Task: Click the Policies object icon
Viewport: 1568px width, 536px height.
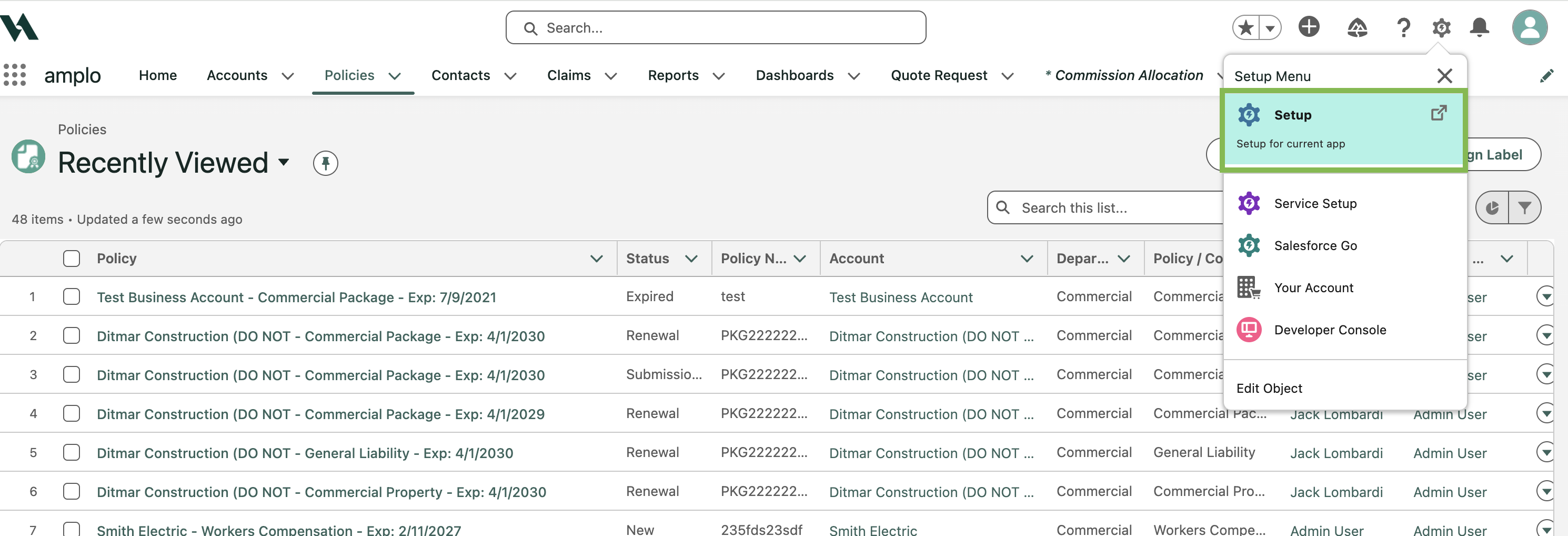Action: pyautogui.click(x=28, y=156)
